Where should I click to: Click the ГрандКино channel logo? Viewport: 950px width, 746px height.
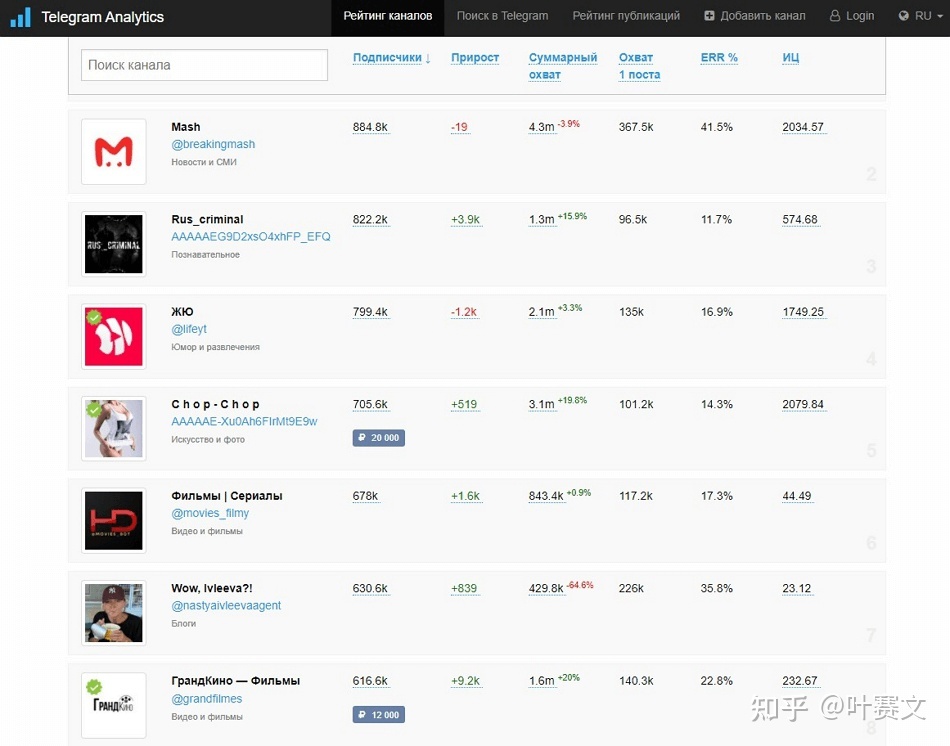pyautogui.click(x=114, y=705)
